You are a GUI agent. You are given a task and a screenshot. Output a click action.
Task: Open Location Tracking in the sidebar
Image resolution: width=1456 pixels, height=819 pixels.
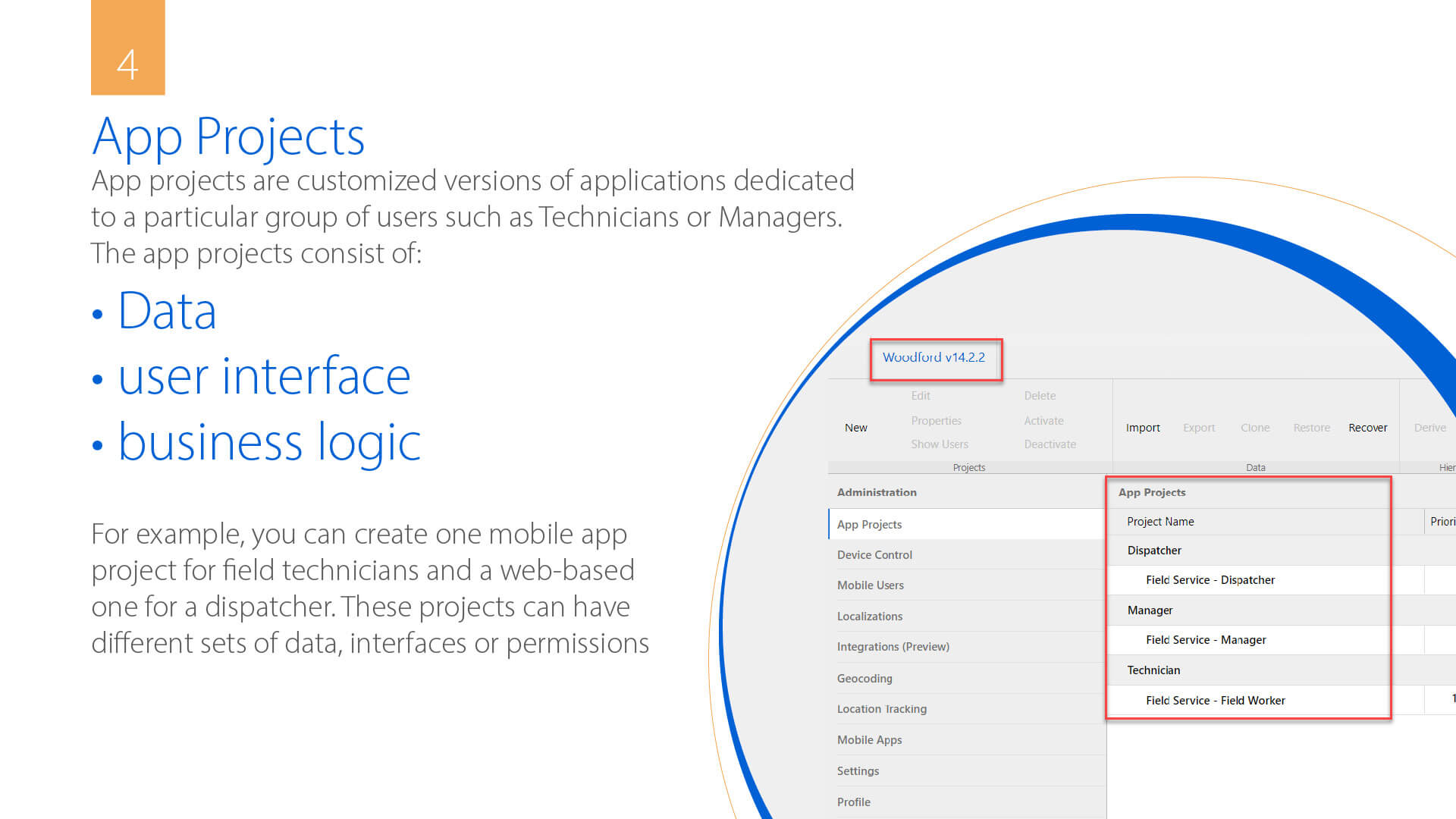(x=967, y=709)
